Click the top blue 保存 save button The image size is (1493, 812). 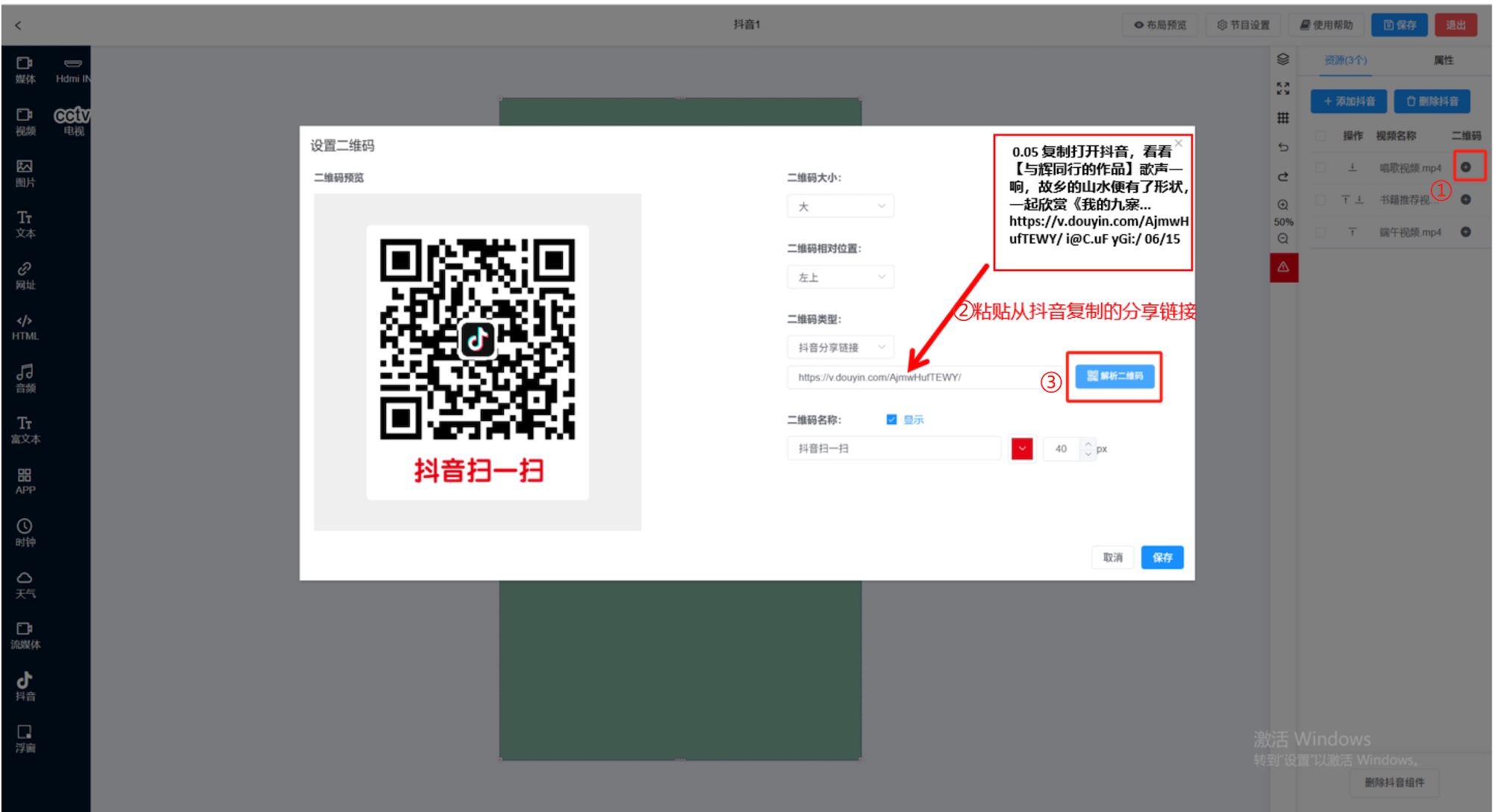(x=1400, y=25)
